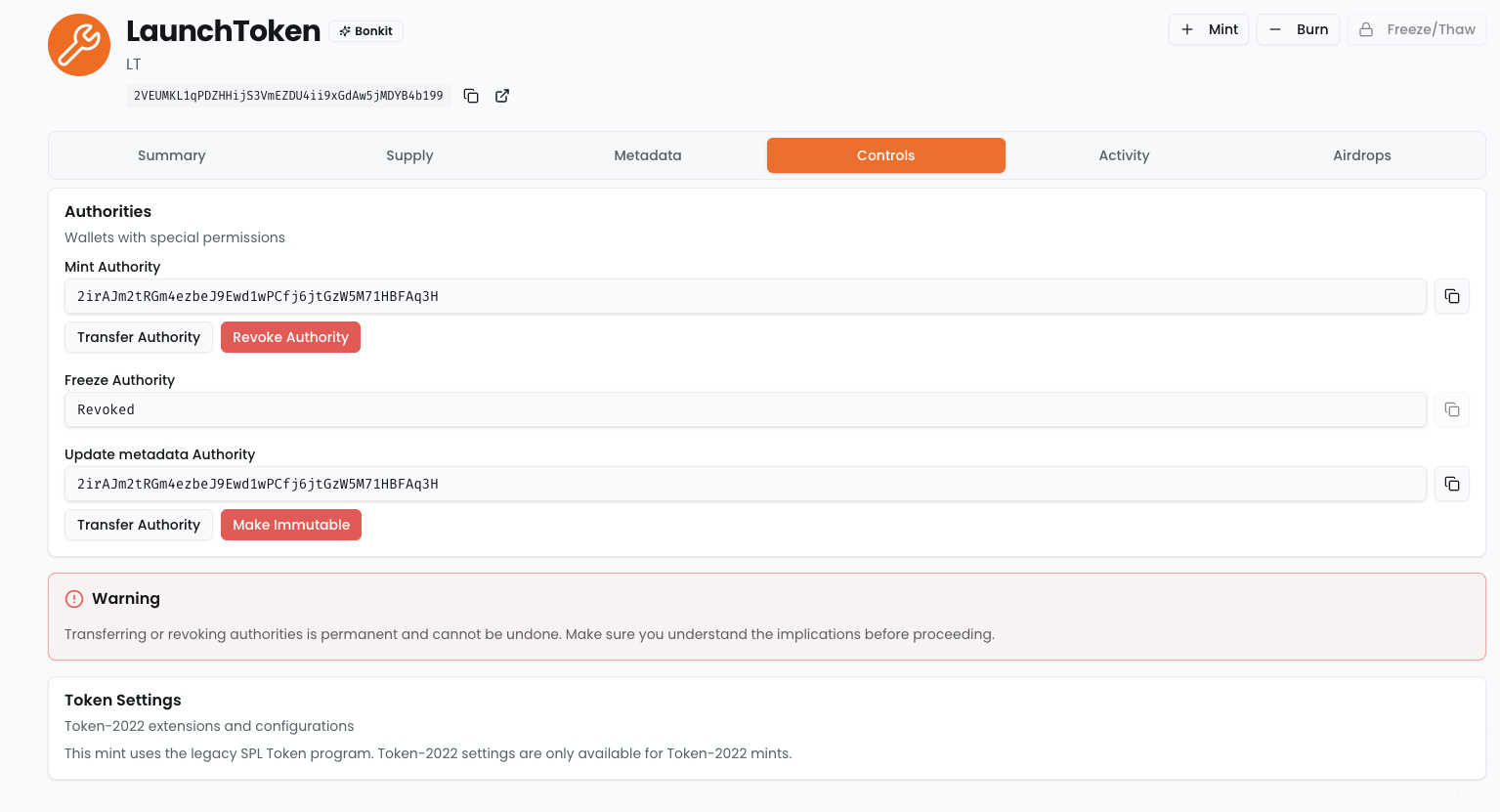Screen dimensions: 1500x812
Task: Click the Freeze/Thaw button
Action: 1416,29
